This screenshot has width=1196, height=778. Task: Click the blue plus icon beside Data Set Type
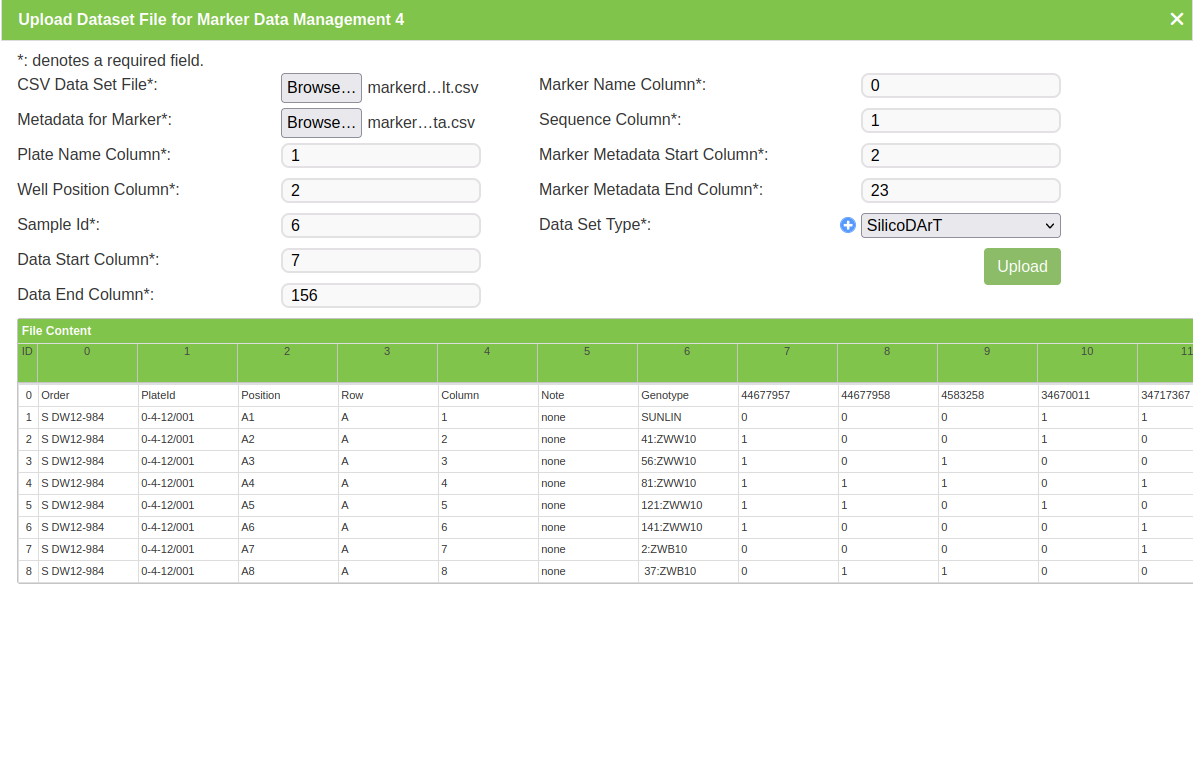click(x=848, y=226)
